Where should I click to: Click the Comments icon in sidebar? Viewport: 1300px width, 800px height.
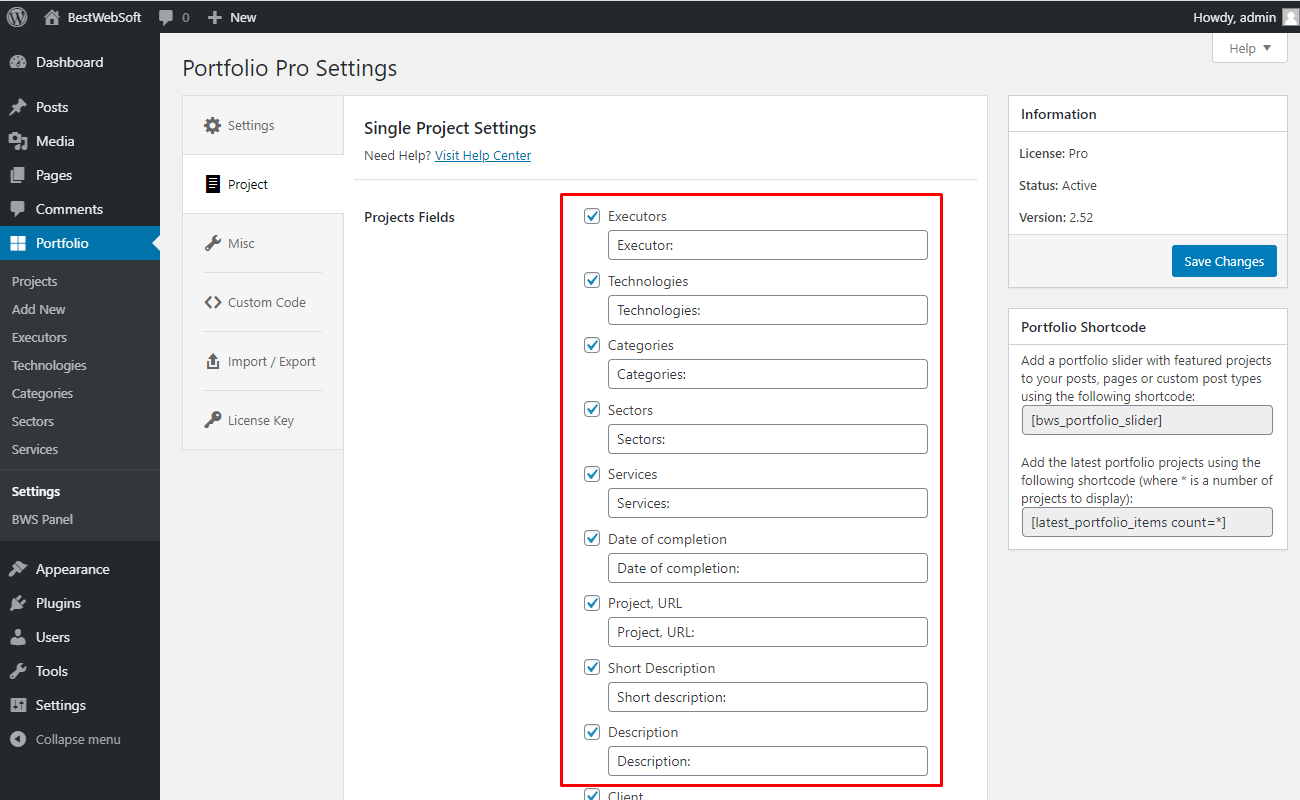point(18,209)
